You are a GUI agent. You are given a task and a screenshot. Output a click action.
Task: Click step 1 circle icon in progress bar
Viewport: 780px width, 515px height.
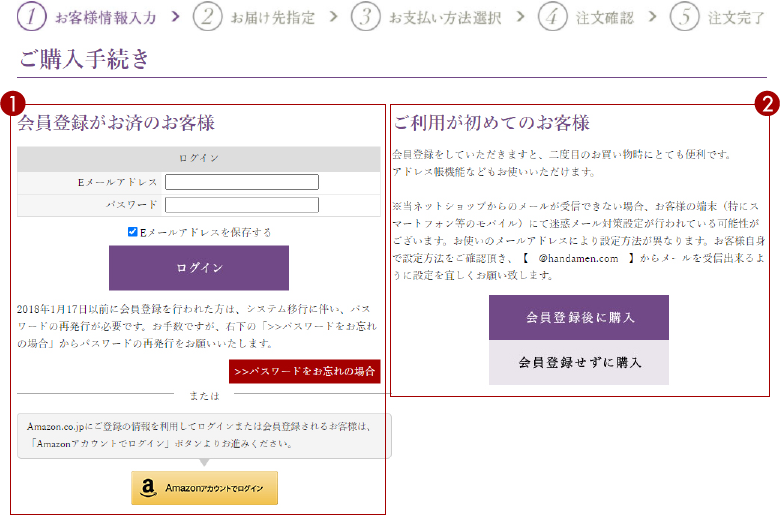coord(34,16)
